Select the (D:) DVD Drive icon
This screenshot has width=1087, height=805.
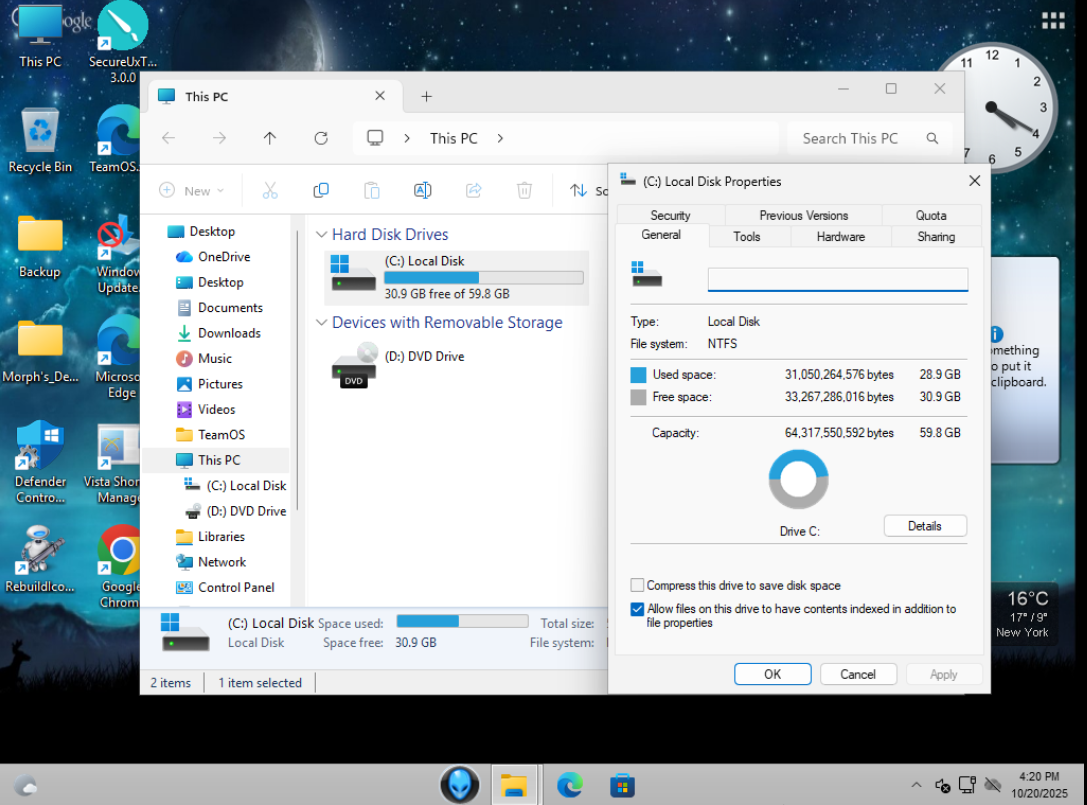(x=354, y=364)
